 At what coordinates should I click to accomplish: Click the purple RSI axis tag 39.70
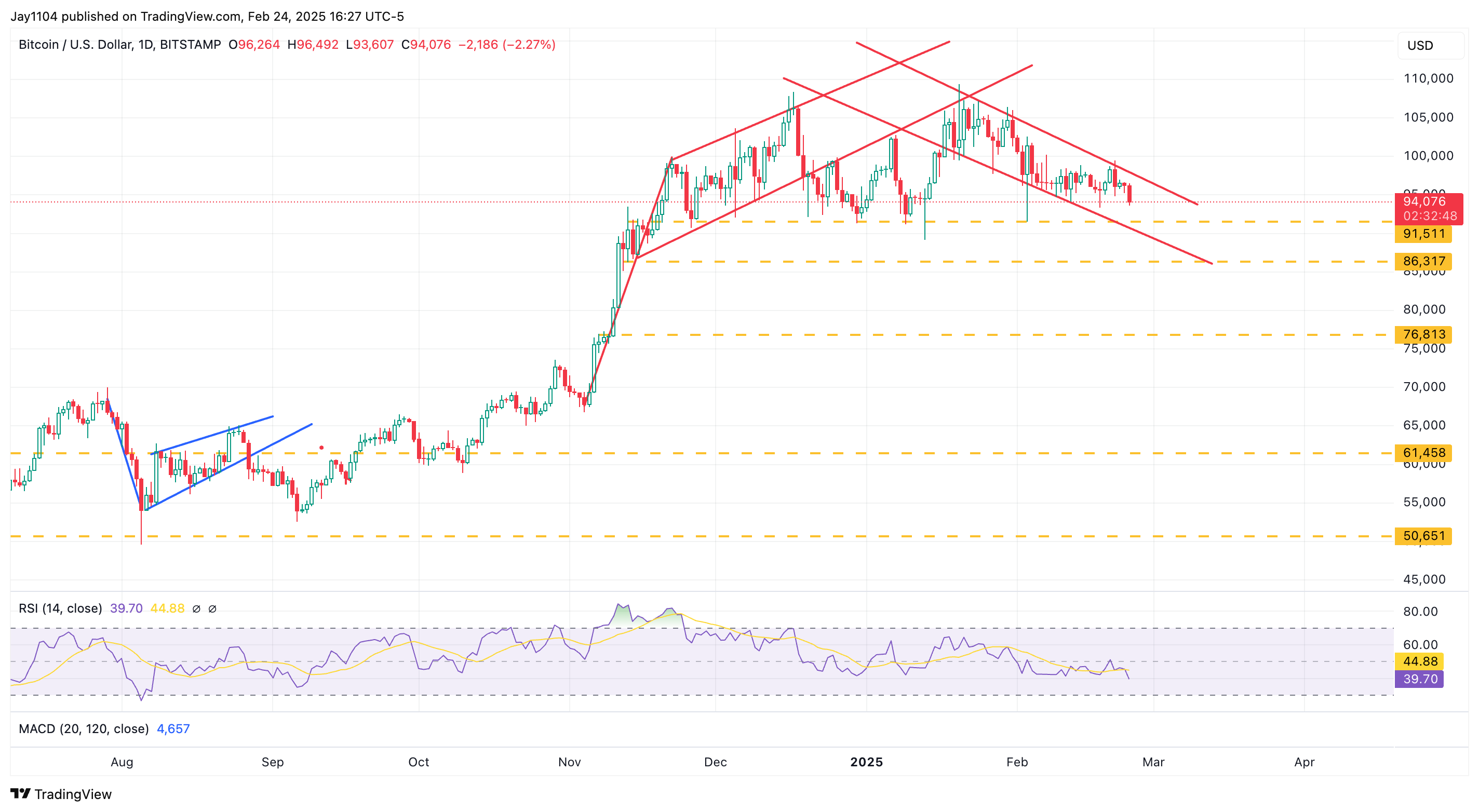[x=1419, y=680]
